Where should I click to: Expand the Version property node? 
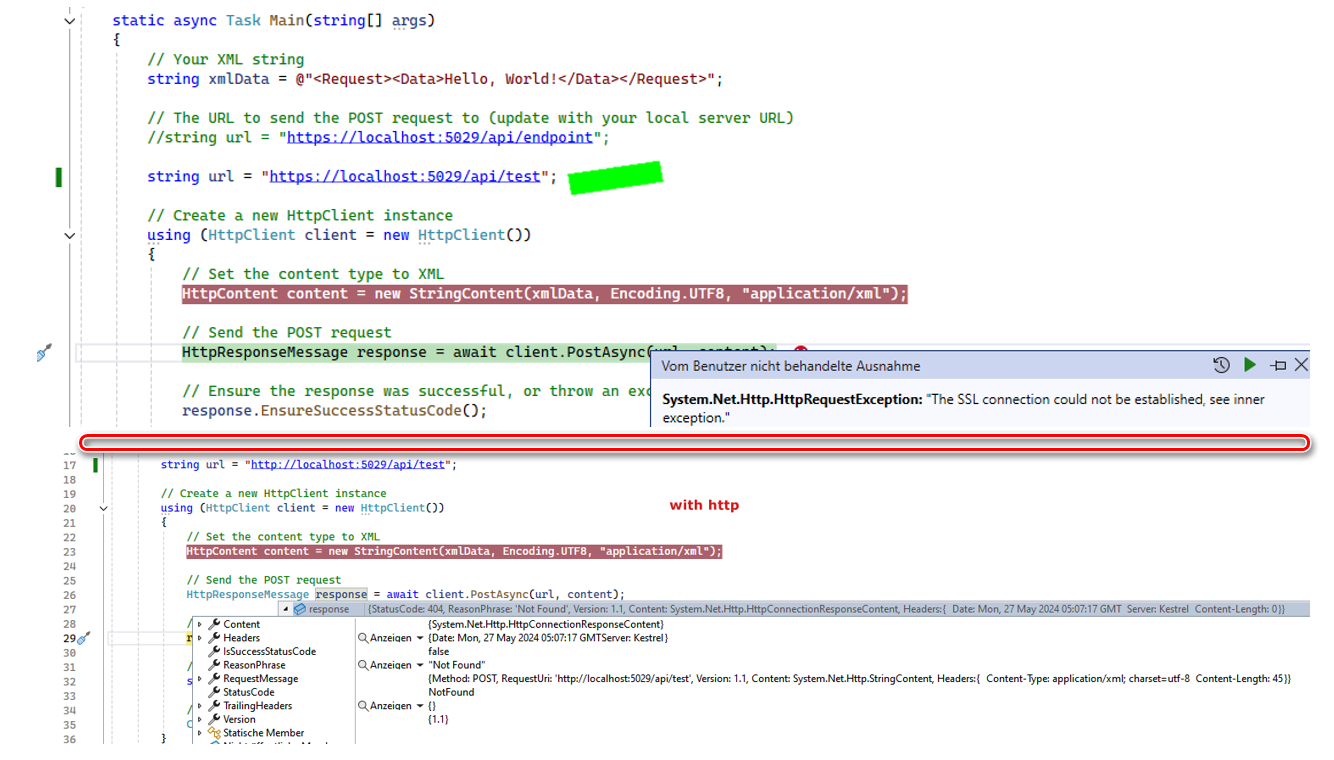coord(200,719)
